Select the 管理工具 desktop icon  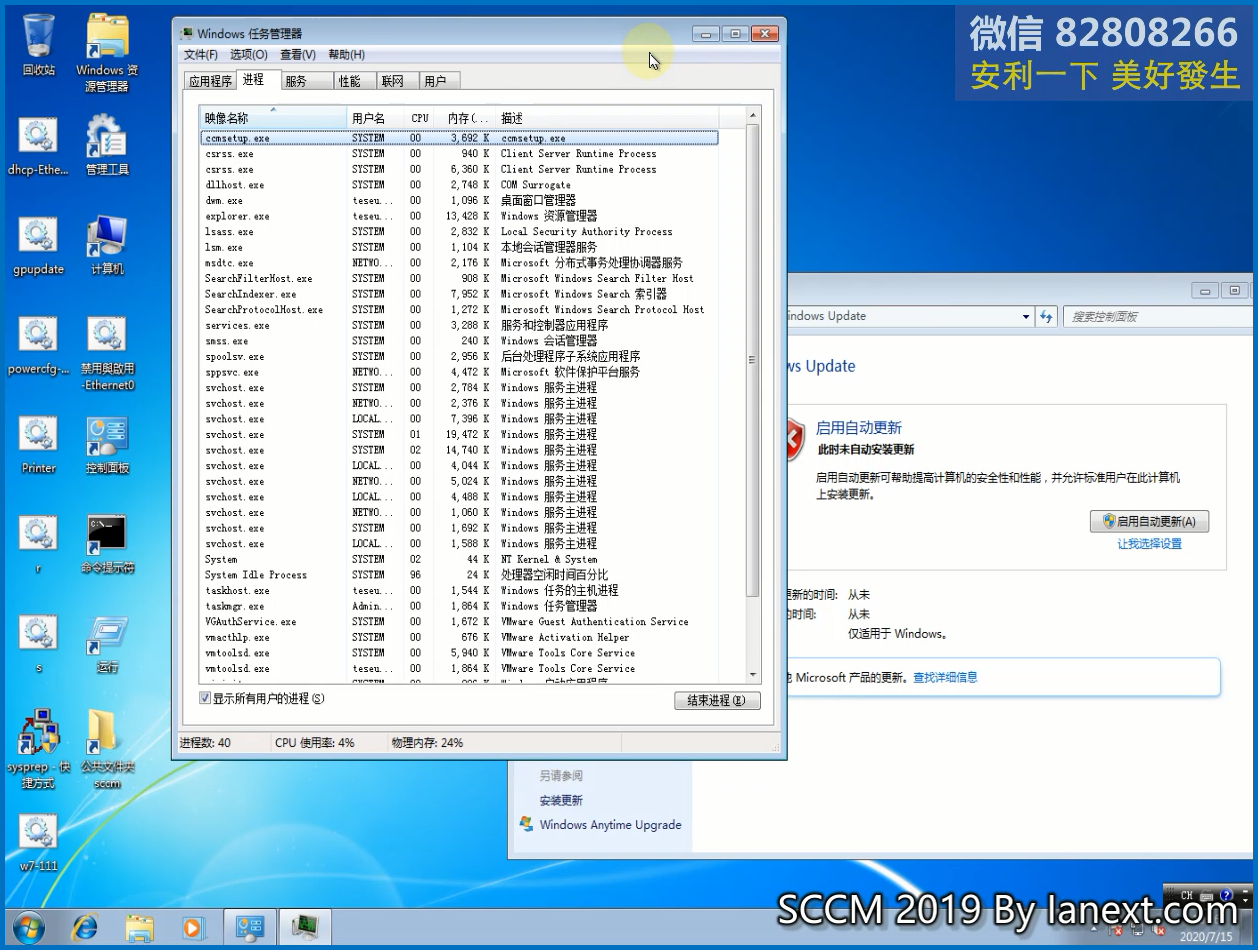coord(107,146)
